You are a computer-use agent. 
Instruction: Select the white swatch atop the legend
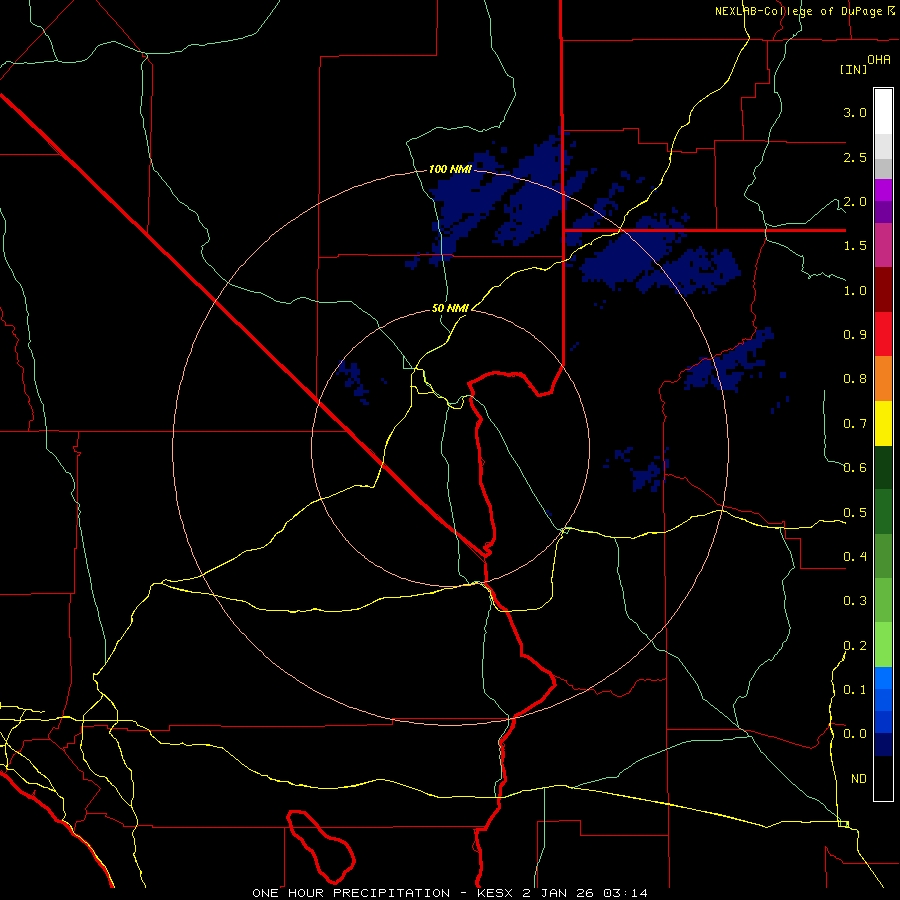click(883, 112)
